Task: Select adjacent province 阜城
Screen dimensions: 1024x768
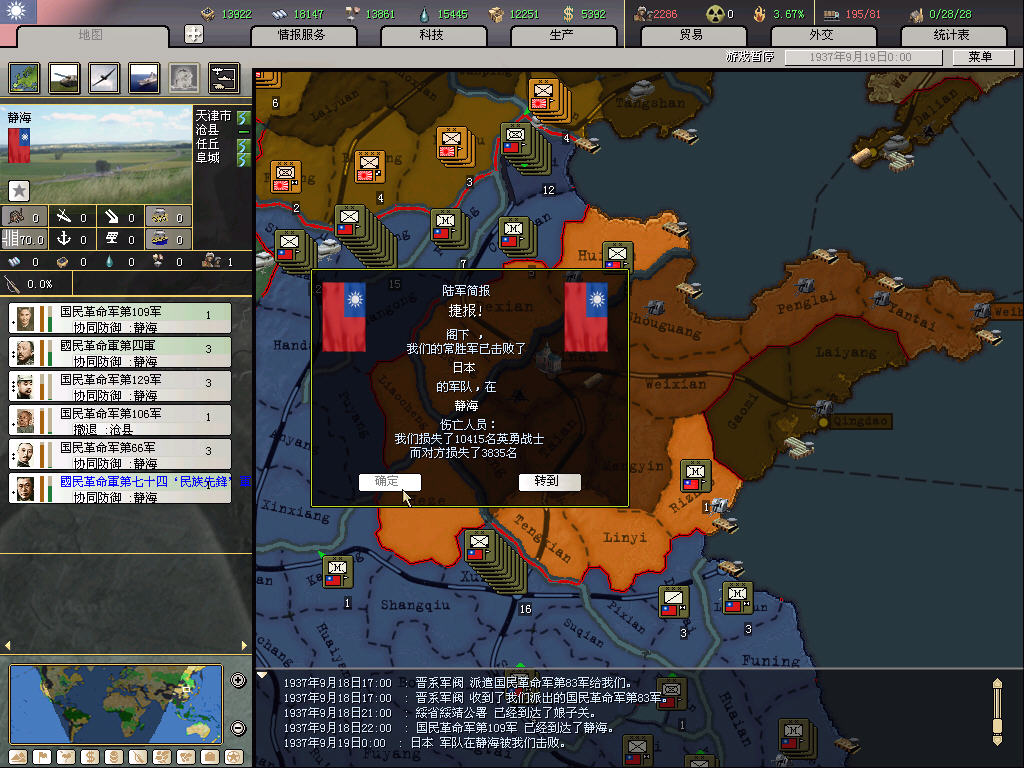Action: coord(208,157)
